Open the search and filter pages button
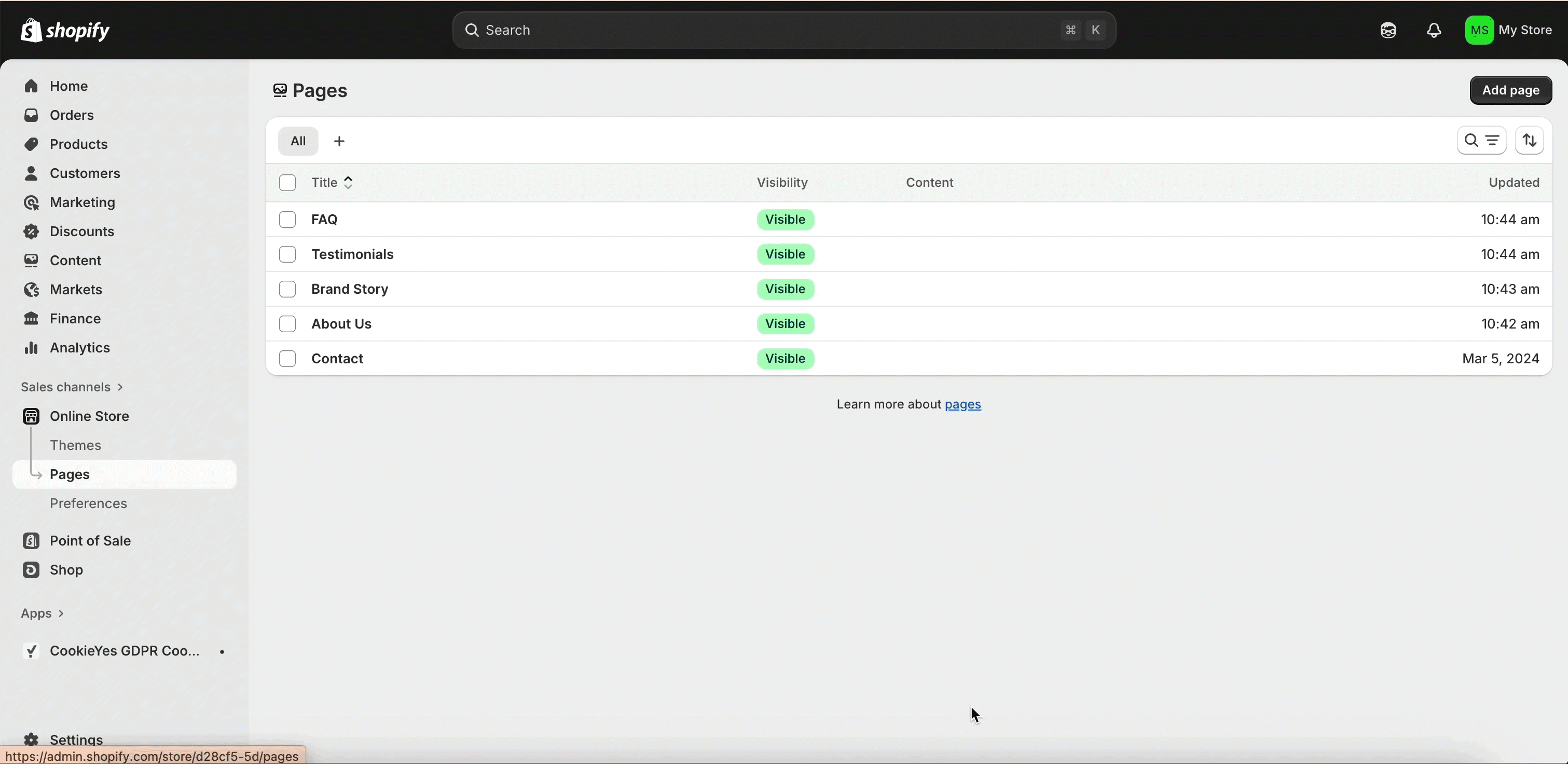This screenshot has width=1568, height=764. pos(1481,141)
